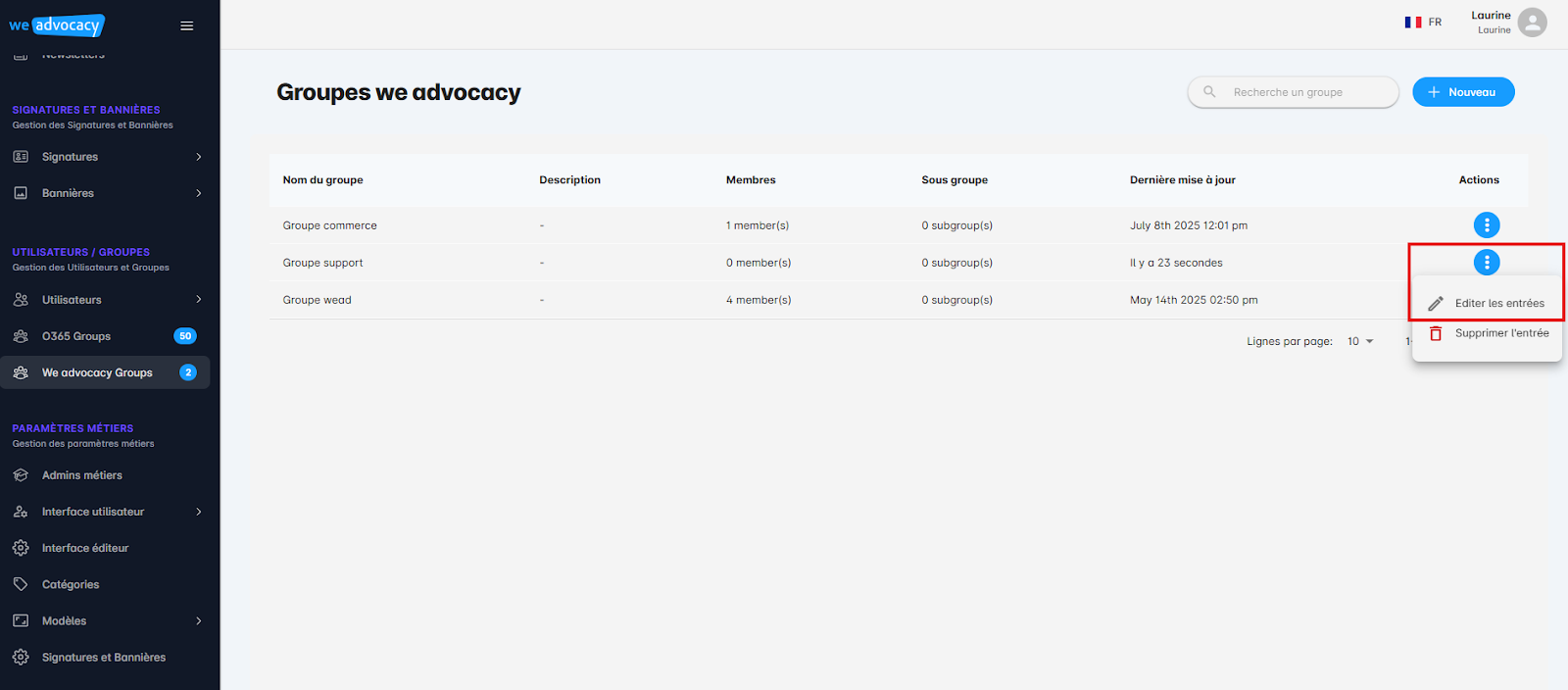Click the French flag icon
The width and height of the screenshot is (1568, 690).
[x=1413, y=23]
